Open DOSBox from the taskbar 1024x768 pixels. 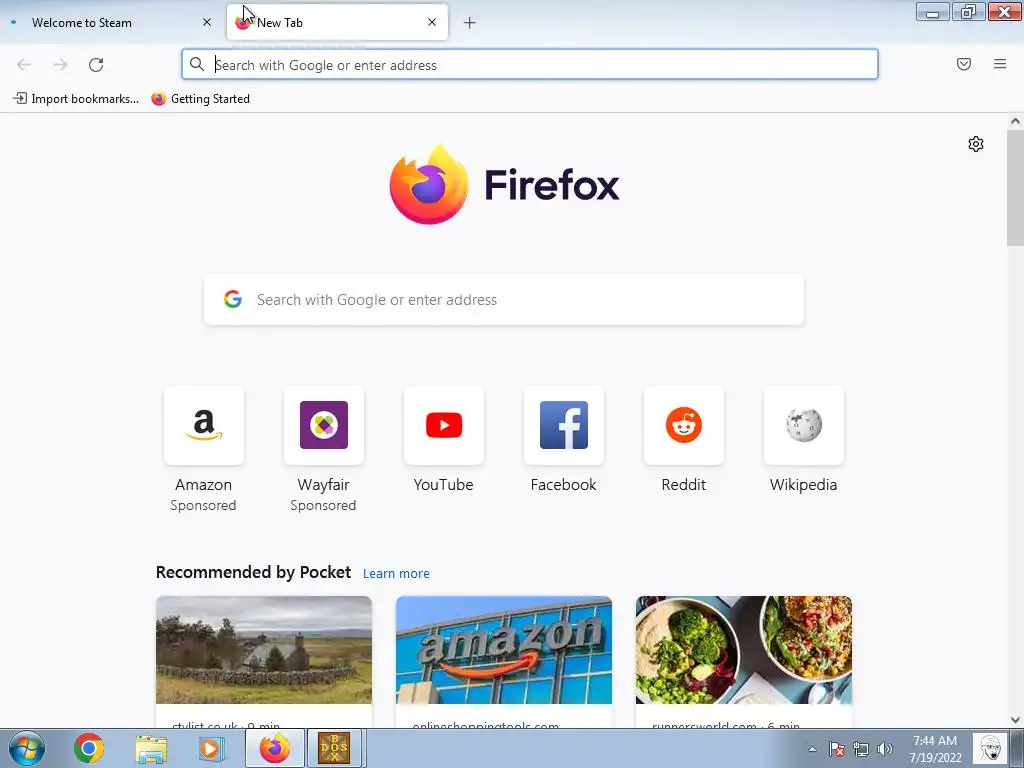point(334,748)
